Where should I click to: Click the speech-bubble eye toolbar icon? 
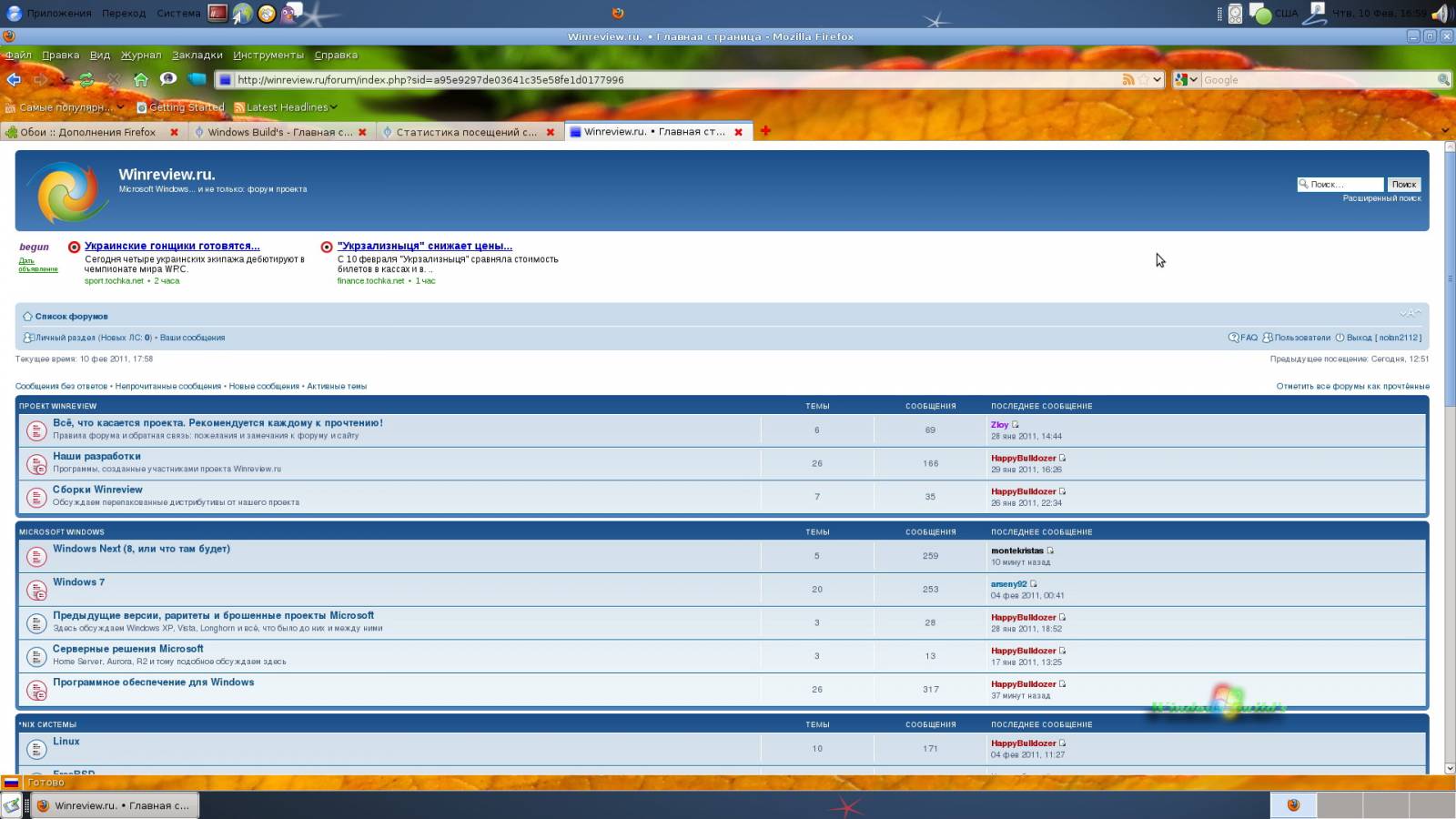(168, 79)
